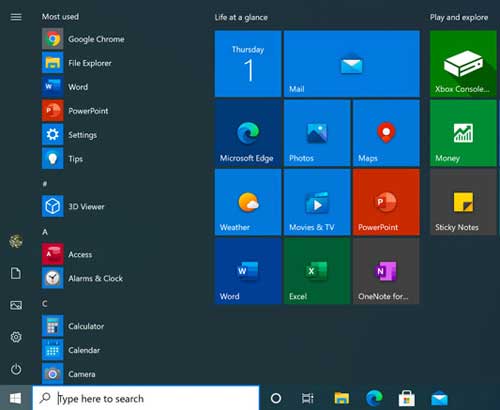The width and height of the screenshot is (500, 410).
Task: Open PowerPoint in the Most used list
Action: [75, 111]
